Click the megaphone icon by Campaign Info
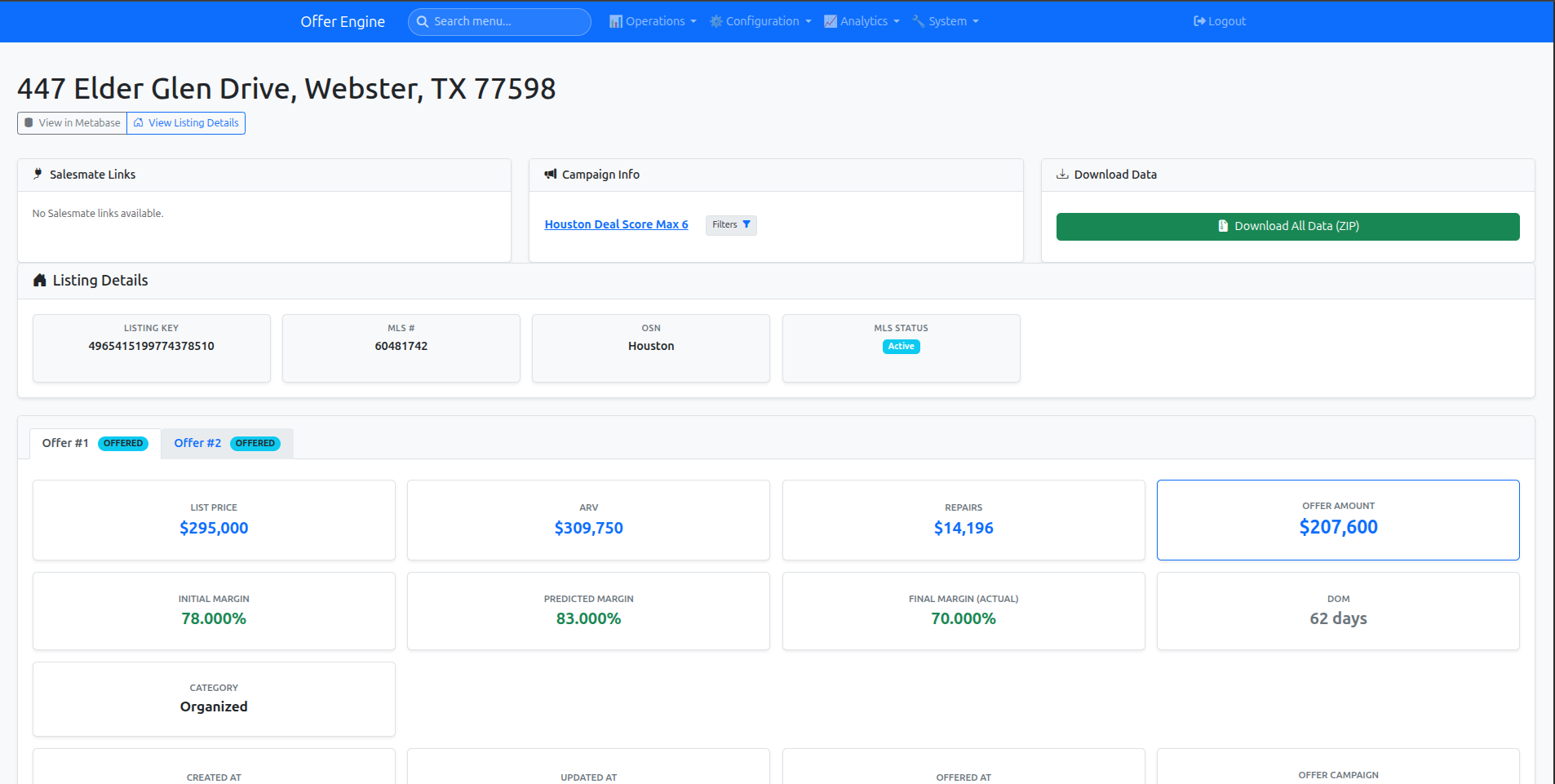1555x784 pixels. point(551,175)
